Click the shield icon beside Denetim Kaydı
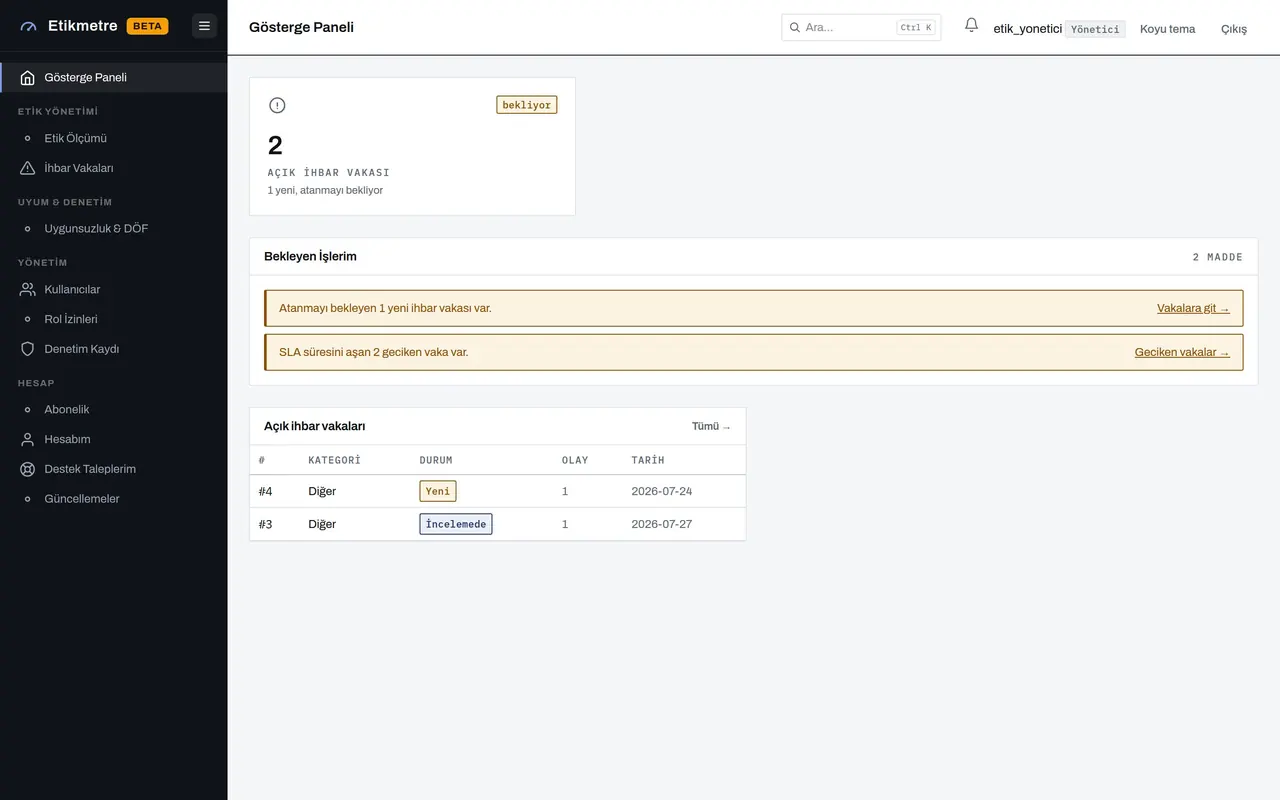This screenshot has width=1280, height=800. click(28, 349)
